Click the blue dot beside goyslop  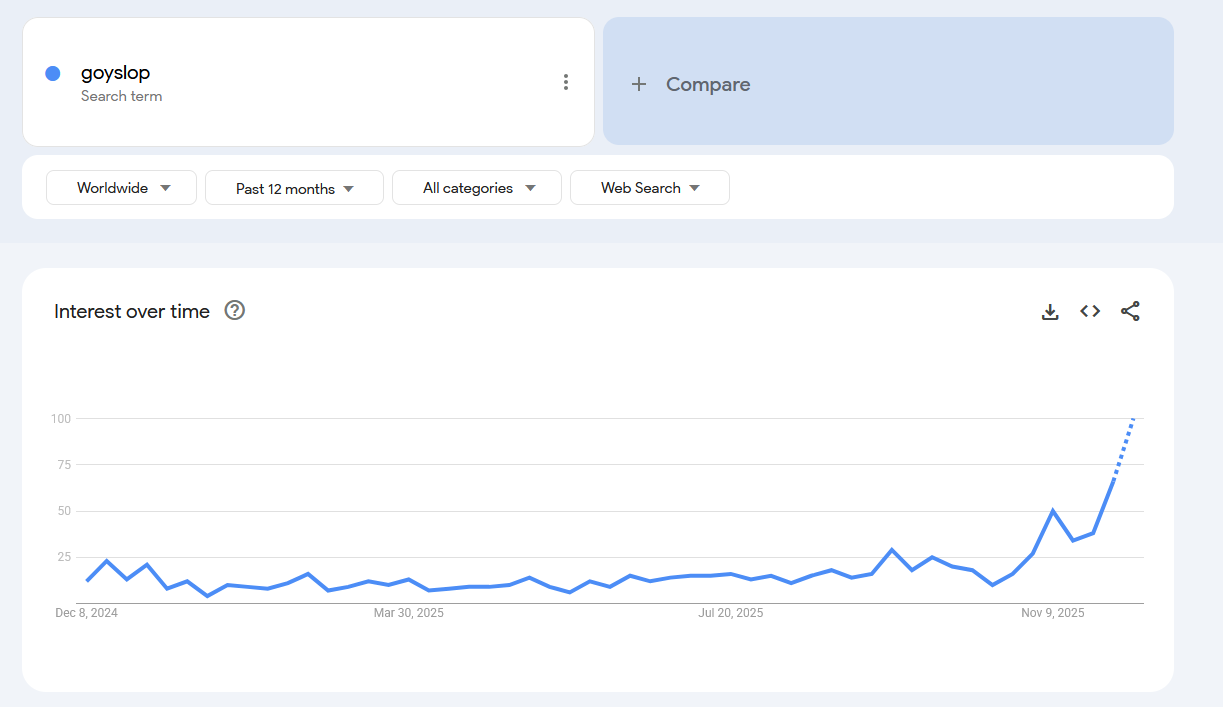53,73
